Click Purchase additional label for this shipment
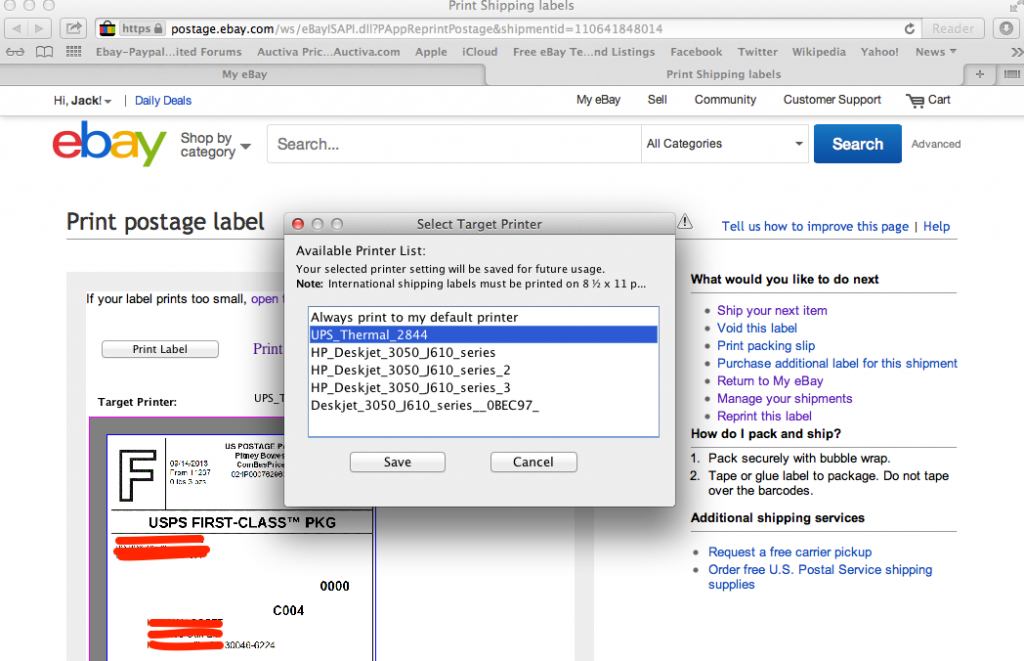The height and width of the screenshot is (661, 1024). [837, 363]
